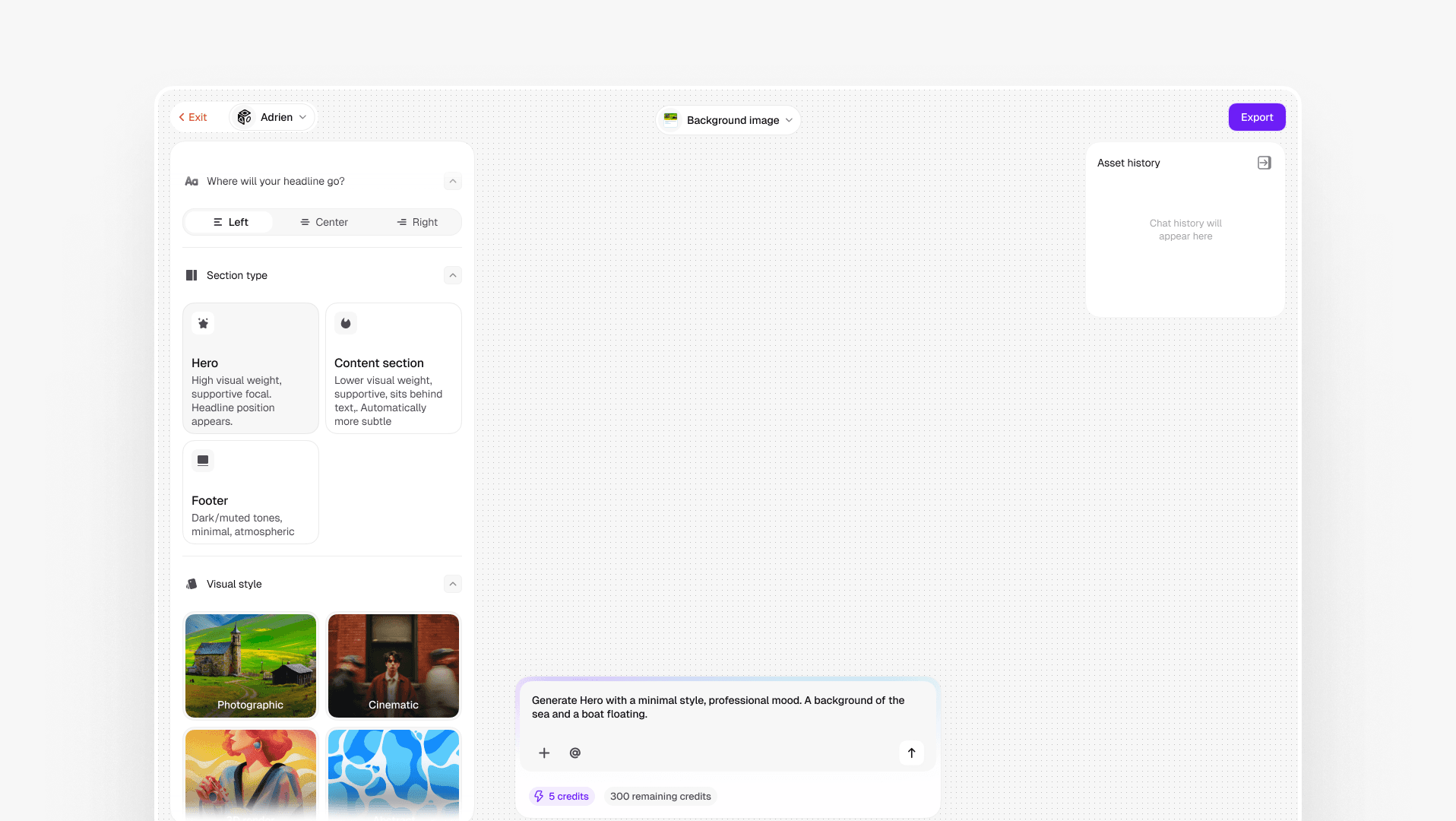The image size is (1456, 821).
Task: Click the 'Where will your headline go?' label
Action: 276,181
